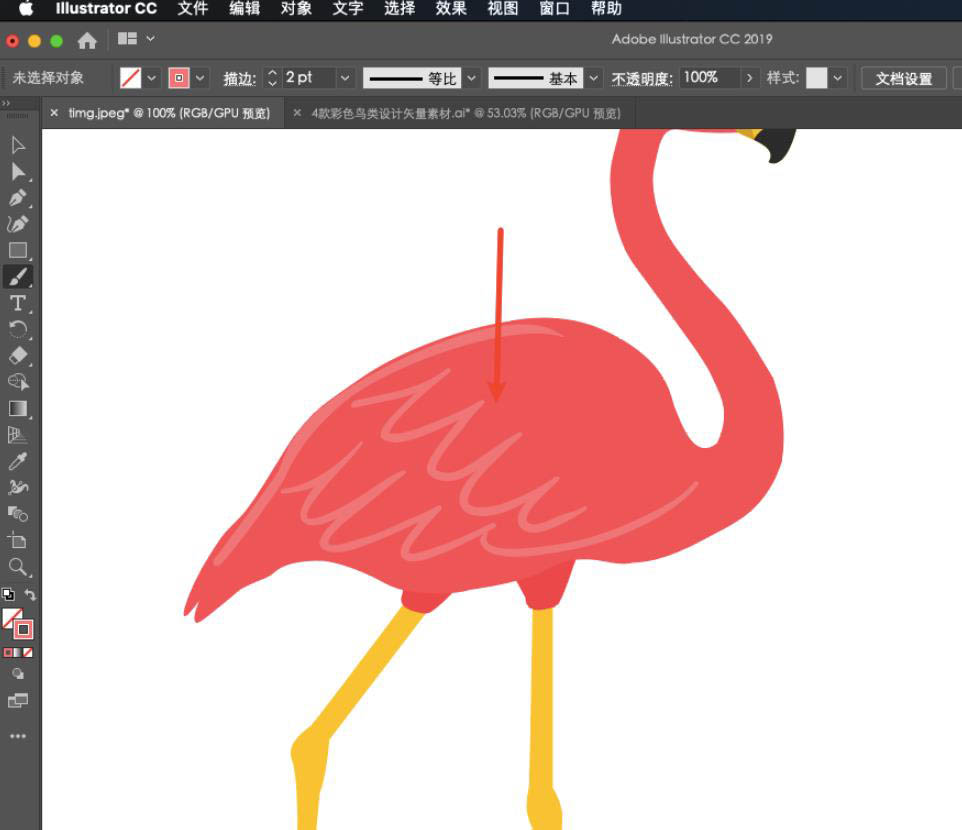Close the 4款彩色鸟类 document tab

[295, 113]
